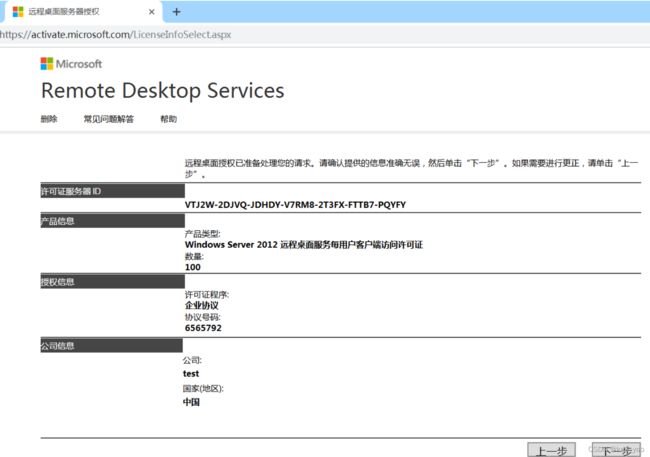Click the 下一步 button

[616, 450]
